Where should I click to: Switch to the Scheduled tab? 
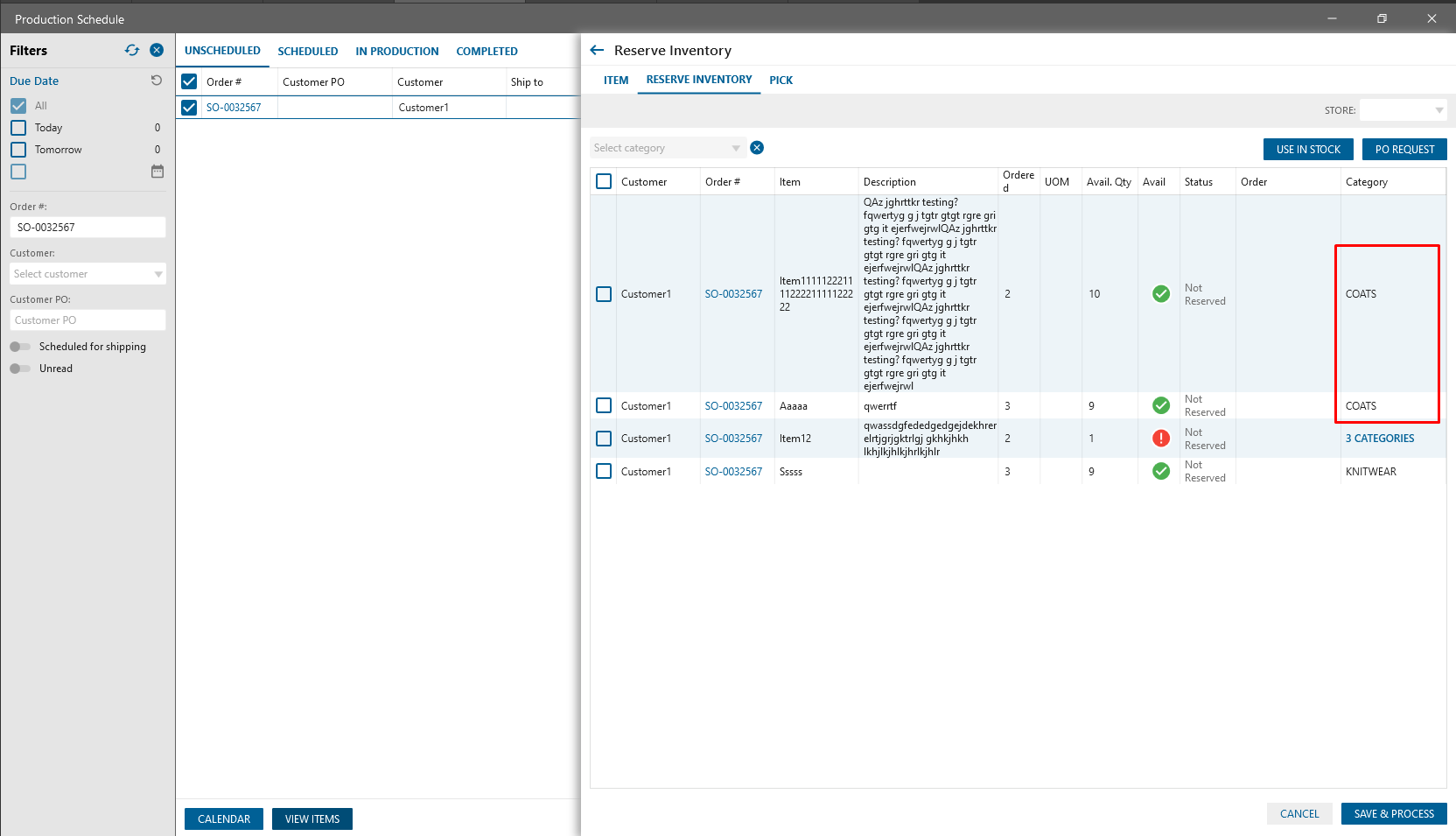click(x=308, y=52)
